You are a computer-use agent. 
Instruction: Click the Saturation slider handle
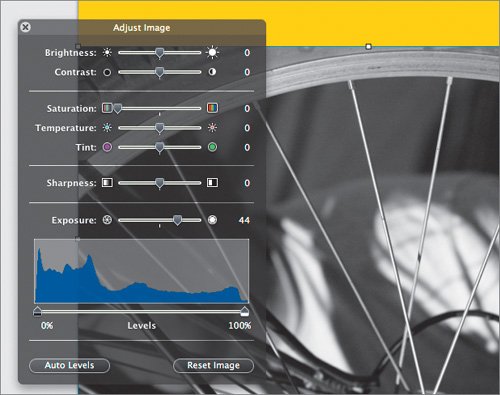click(x=118, y=109)
